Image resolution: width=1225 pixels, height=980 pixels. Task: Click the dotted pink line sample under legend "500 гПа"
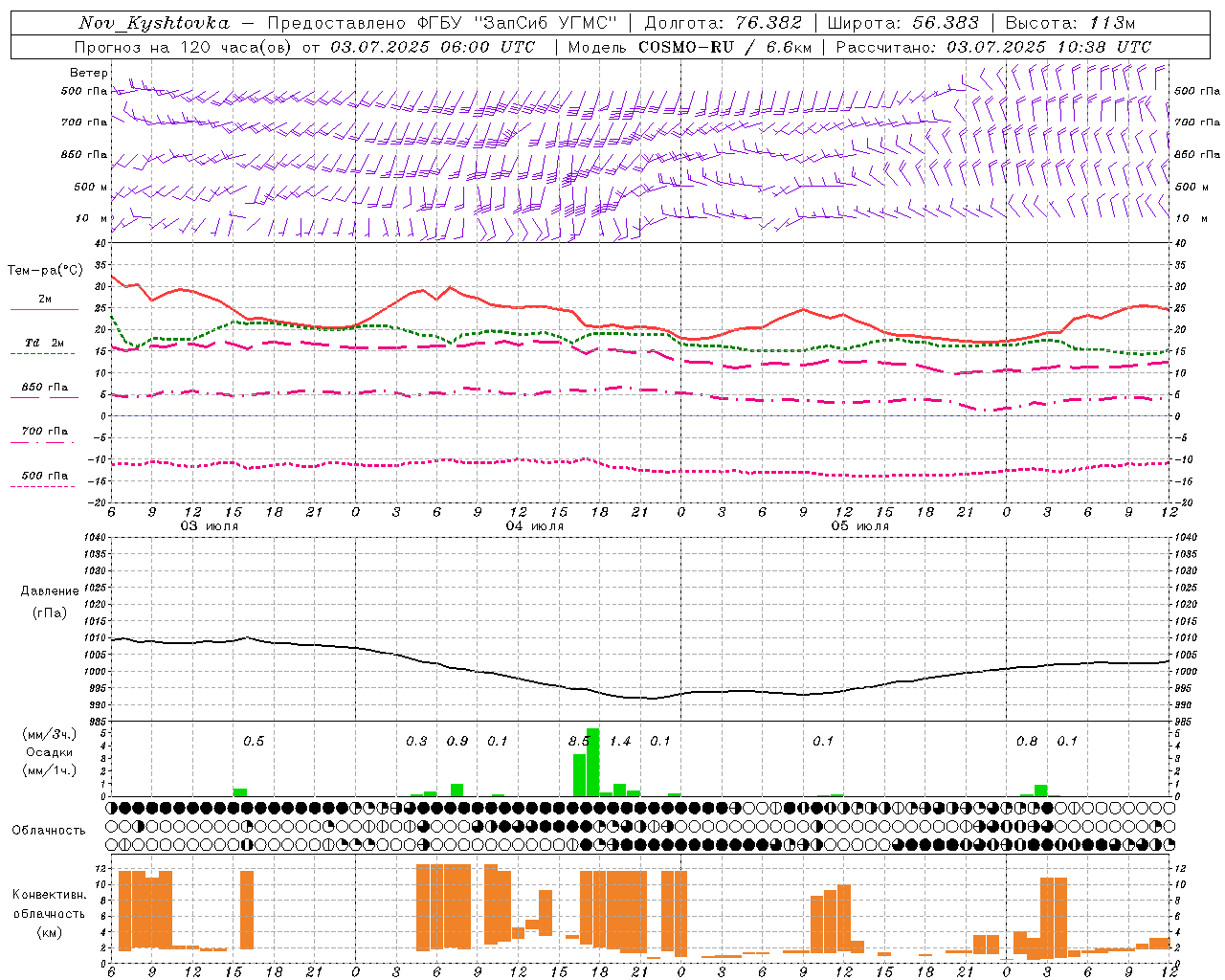43,487
